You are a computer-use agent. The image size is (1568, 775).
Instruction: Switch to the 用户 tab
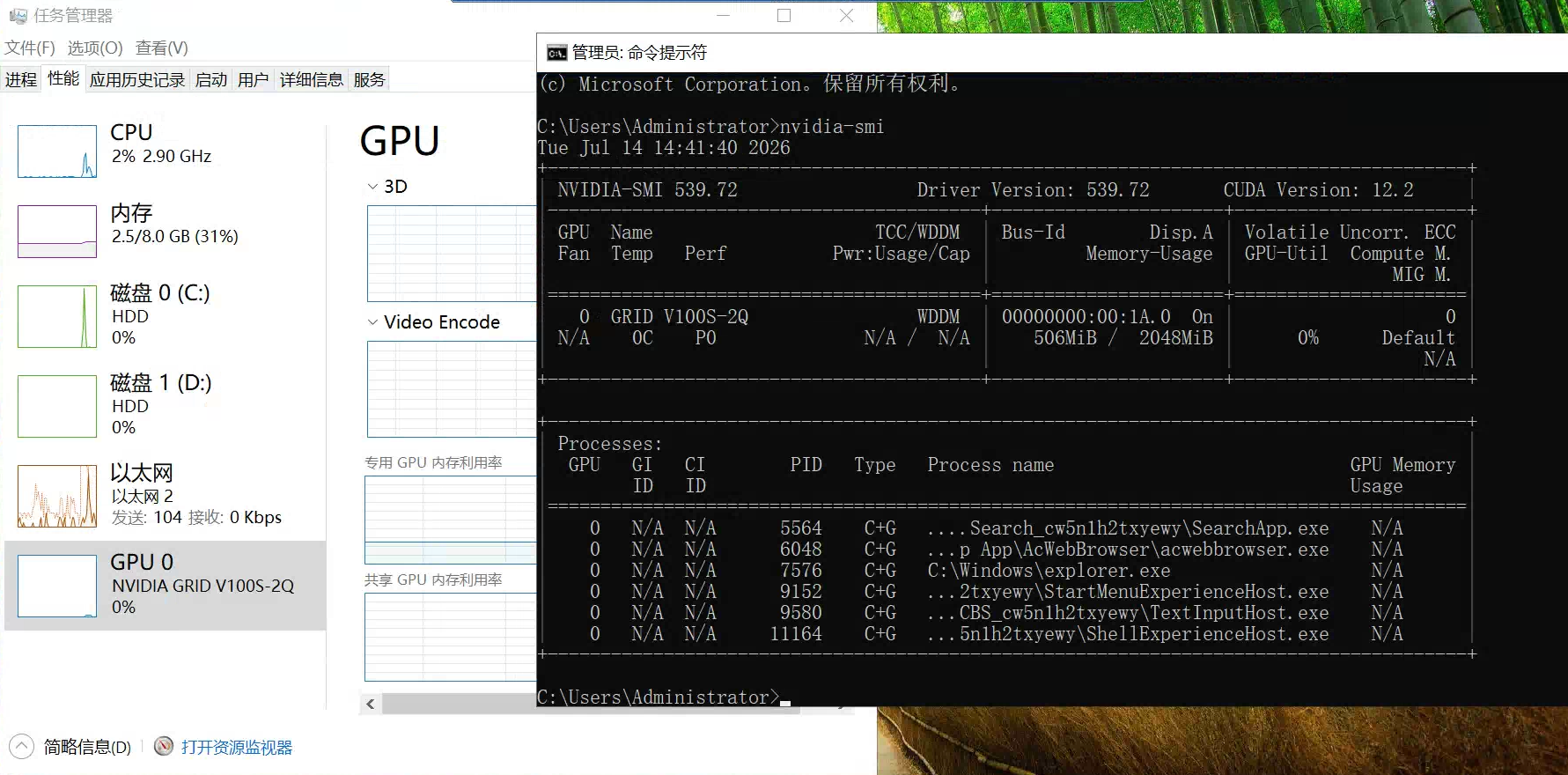(x=254, y=80)
